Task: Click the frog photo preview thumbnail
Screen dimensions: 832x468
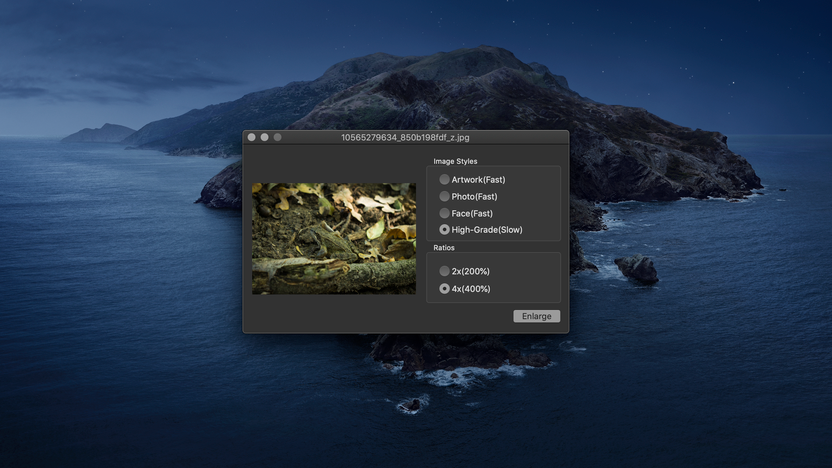Action: click(334, 239)
